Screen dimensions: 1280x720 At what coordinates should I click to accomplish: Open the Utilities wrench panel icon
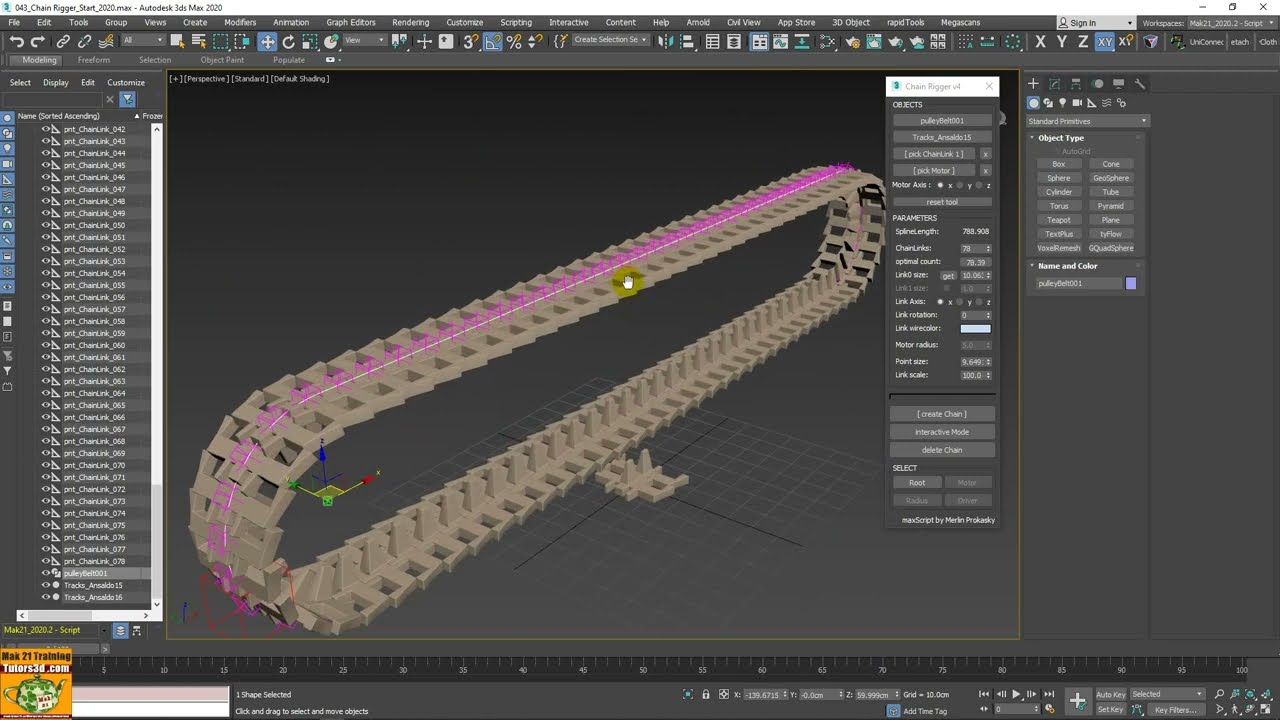pyautogui.click(x=1140, y=84)
